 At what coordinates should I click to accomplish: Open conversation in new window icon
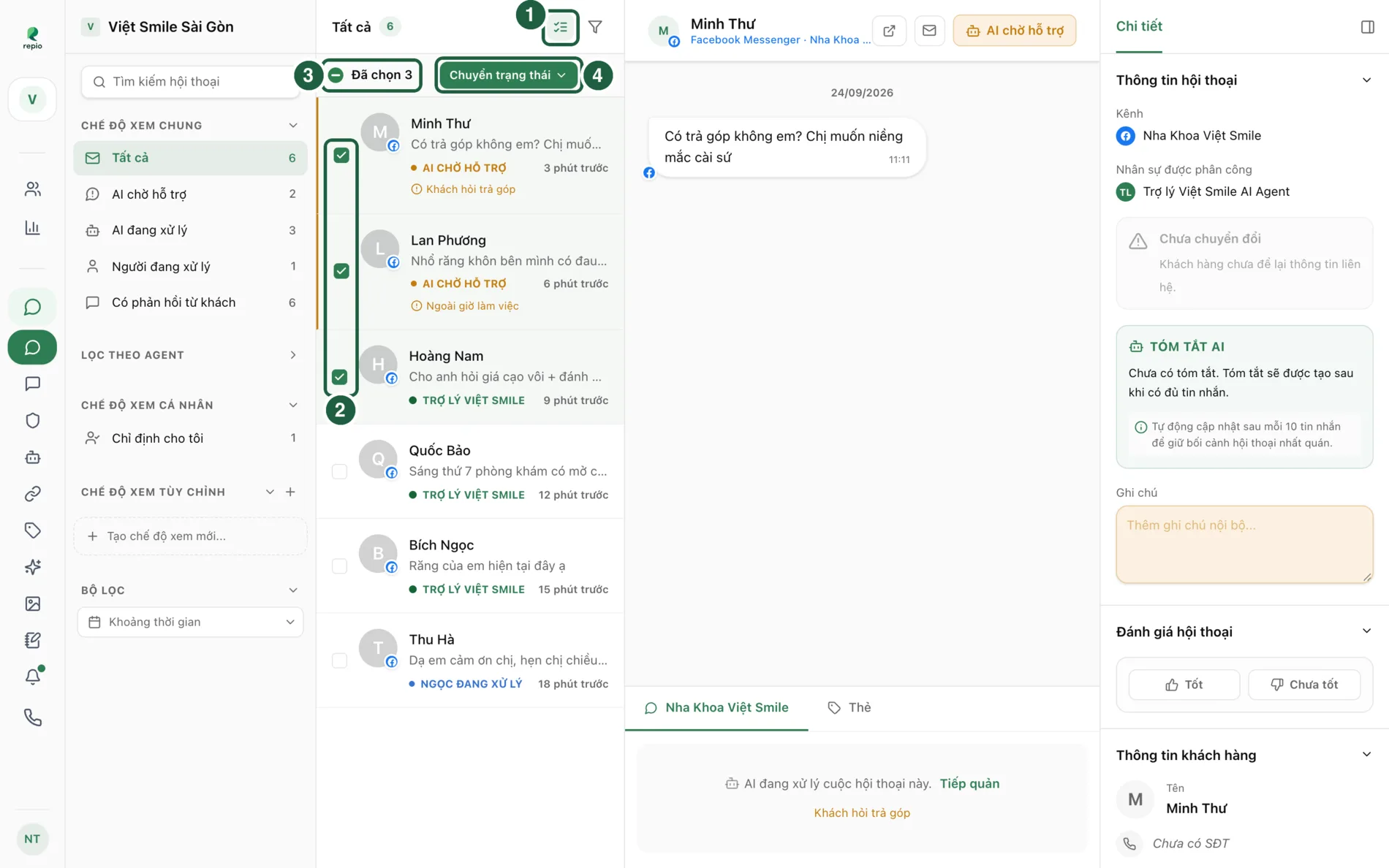click(889, 31)
